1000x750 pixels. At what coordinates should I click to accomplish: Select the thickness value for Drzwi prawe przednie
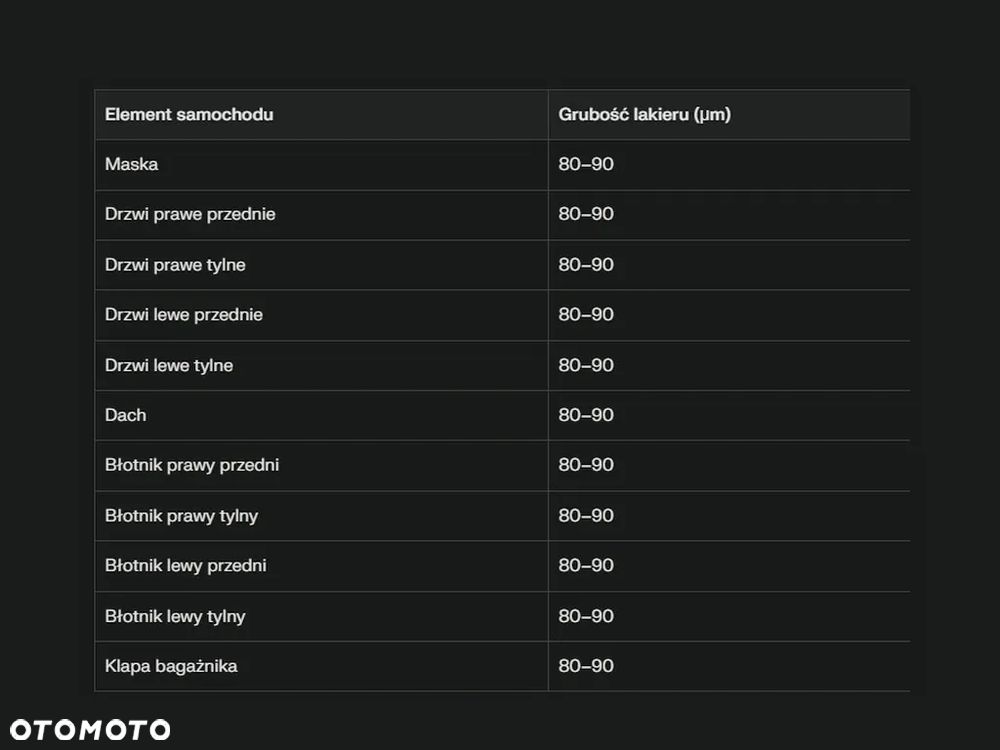(x=586, y=214)
